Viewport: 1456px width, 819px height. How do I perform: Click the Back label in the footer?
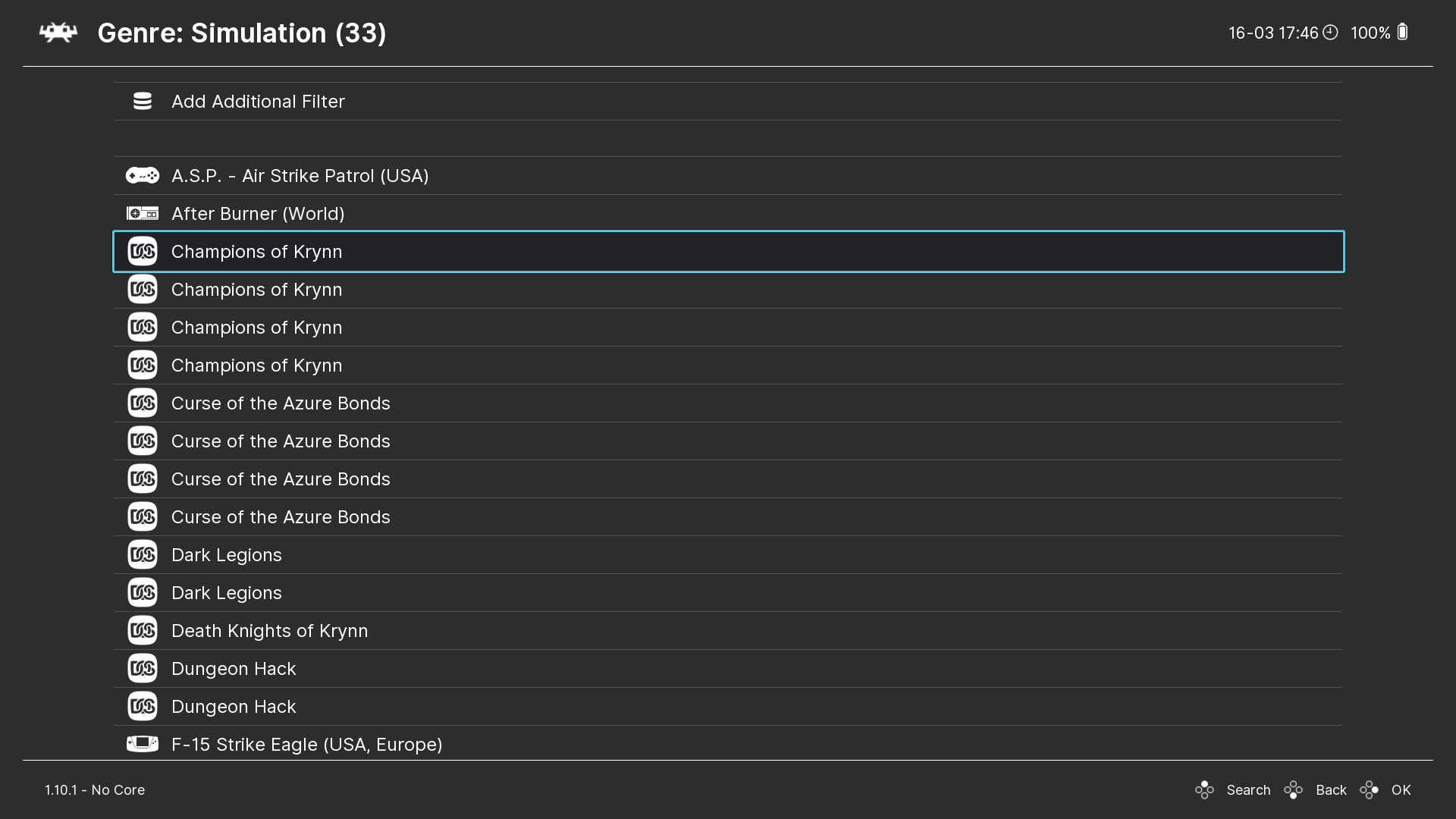click(x=1331, y=790)
